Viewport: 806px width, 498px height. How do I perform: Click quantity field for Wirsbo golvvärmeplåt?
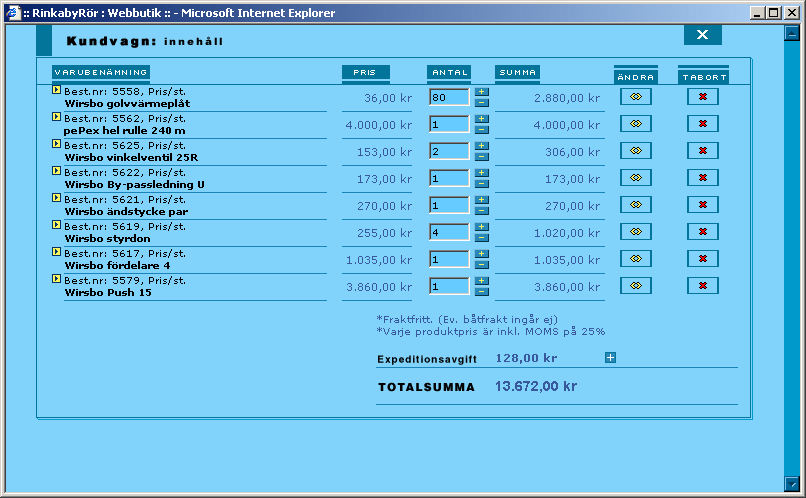[448, 97]
